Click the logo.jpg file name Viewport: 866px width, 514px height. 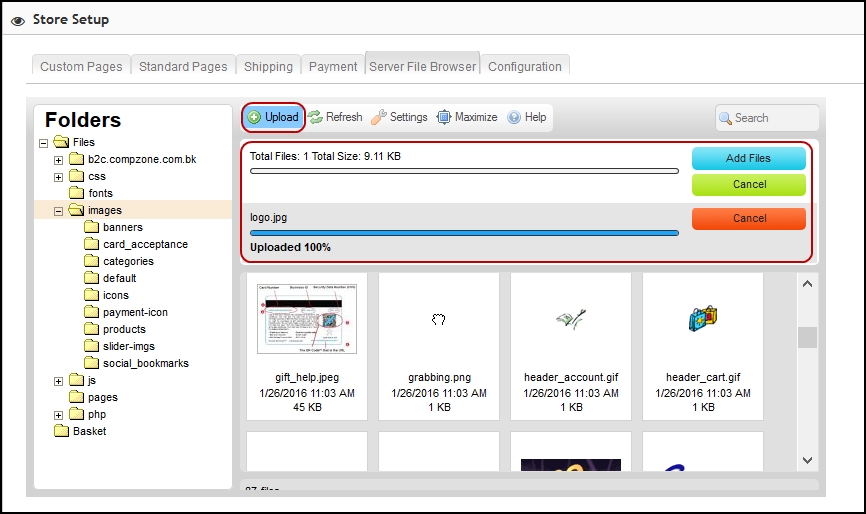pyautogui.click(x=268, y=218)
